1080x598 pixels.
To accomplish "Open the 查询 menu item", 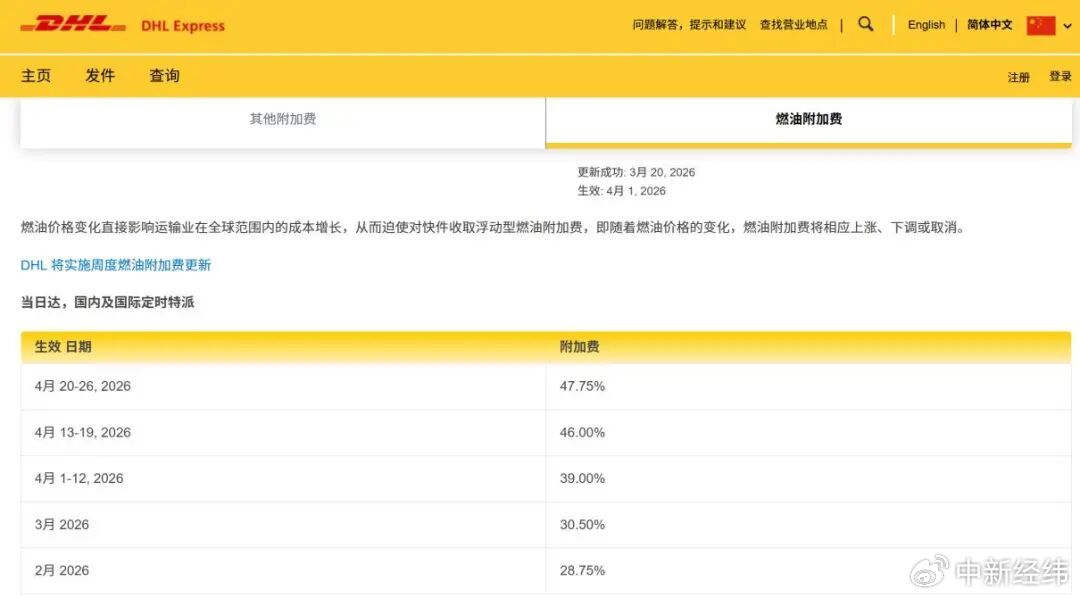I will (x=165, y=76).
